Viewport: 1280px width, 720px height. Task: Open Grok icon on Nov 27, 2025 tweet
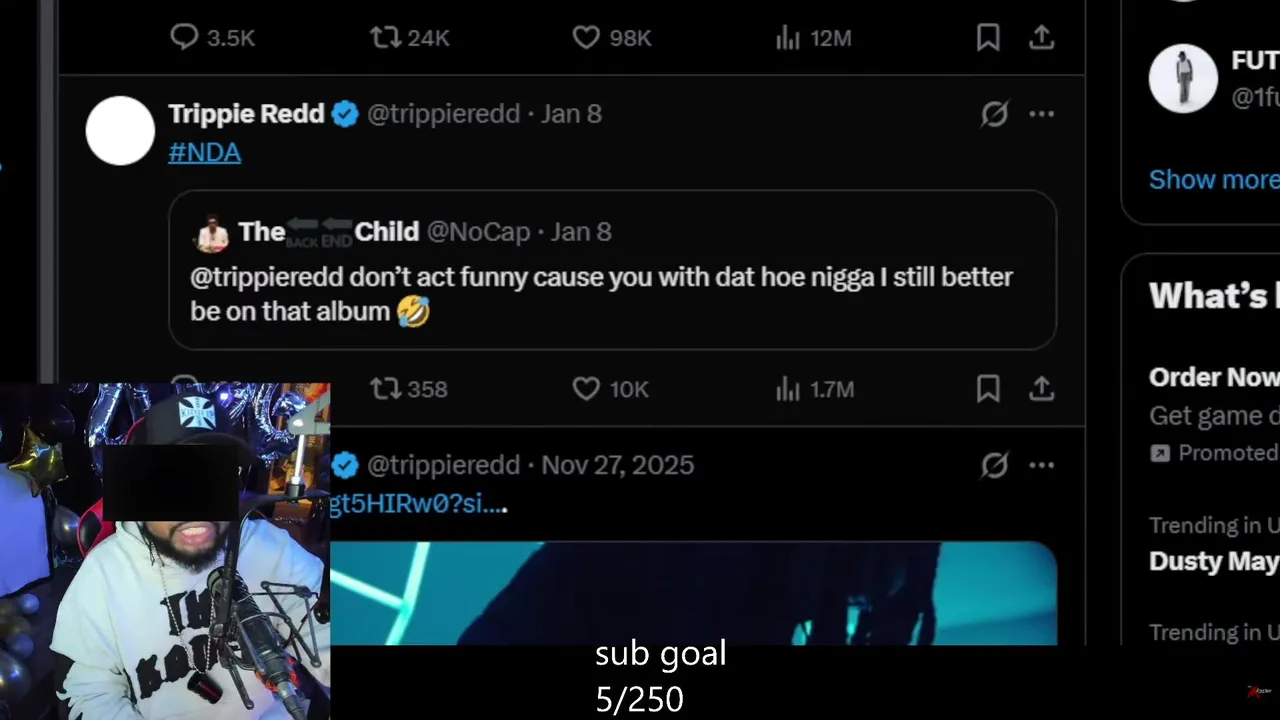click(994, 465)
